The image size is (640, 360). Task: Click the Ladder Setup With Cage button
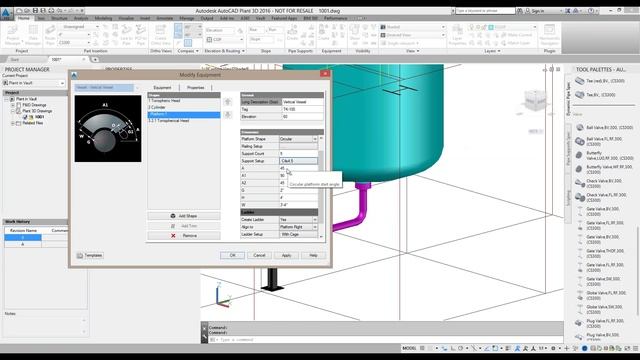298,234
